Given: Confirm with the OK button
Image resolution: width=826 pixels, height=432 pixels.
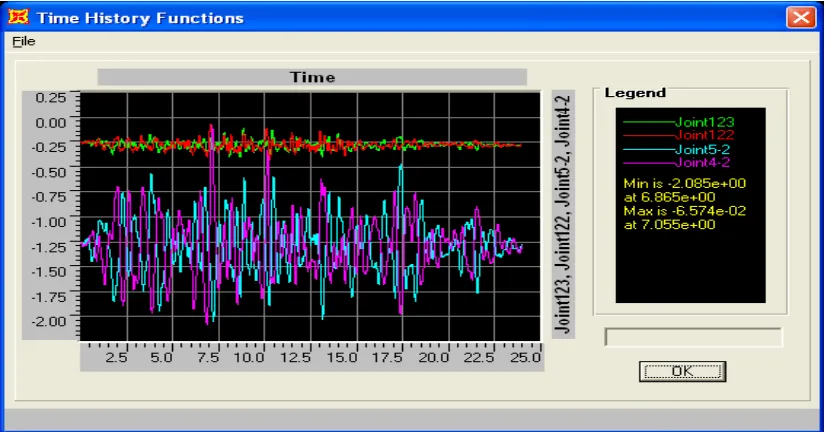Looking at the screenshot, I should click(682, 371).
